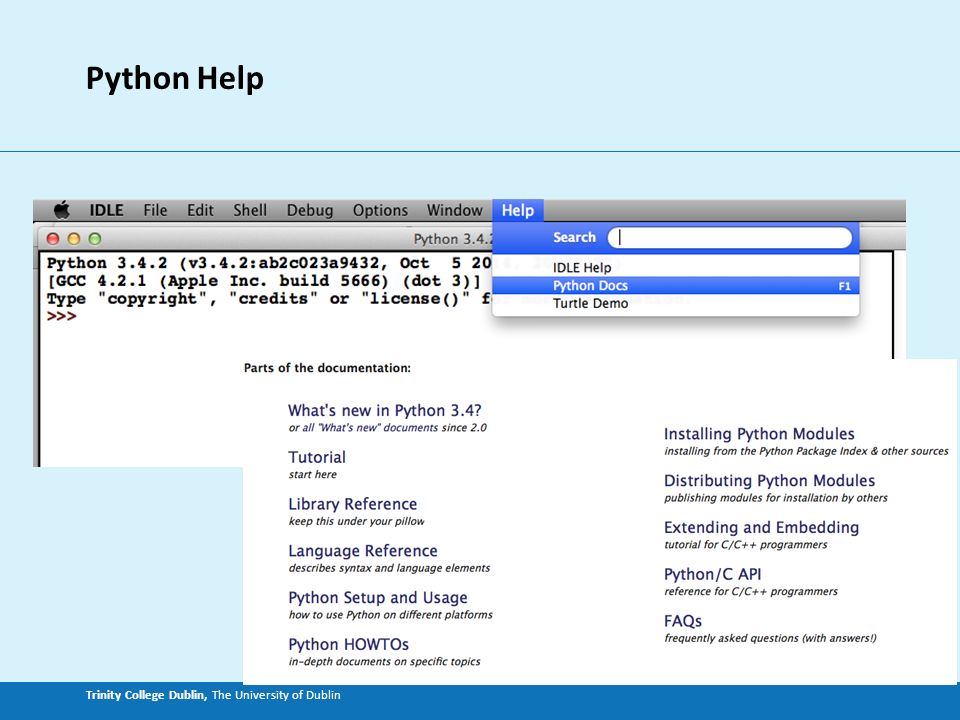Click "publishing modules for installation by others" text
Image resolution: width=960 pixels, height=720 pixels.
tap(776, 498)
